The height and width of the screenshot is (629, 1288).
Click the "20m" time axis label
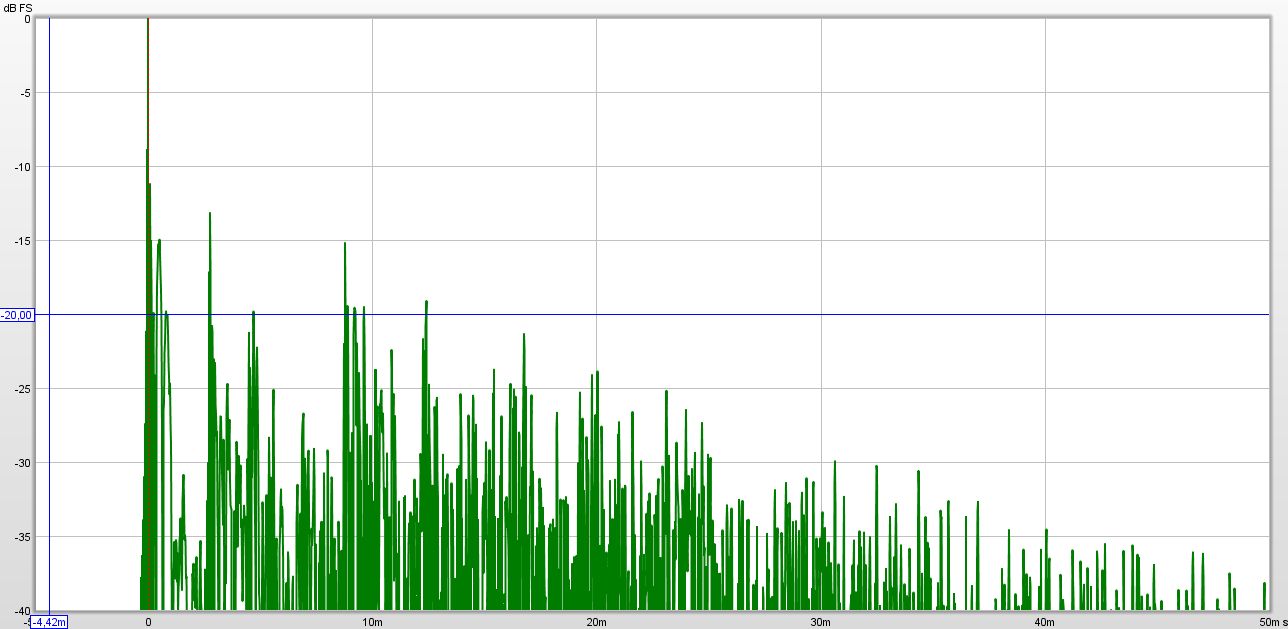(x=596, y=622)
